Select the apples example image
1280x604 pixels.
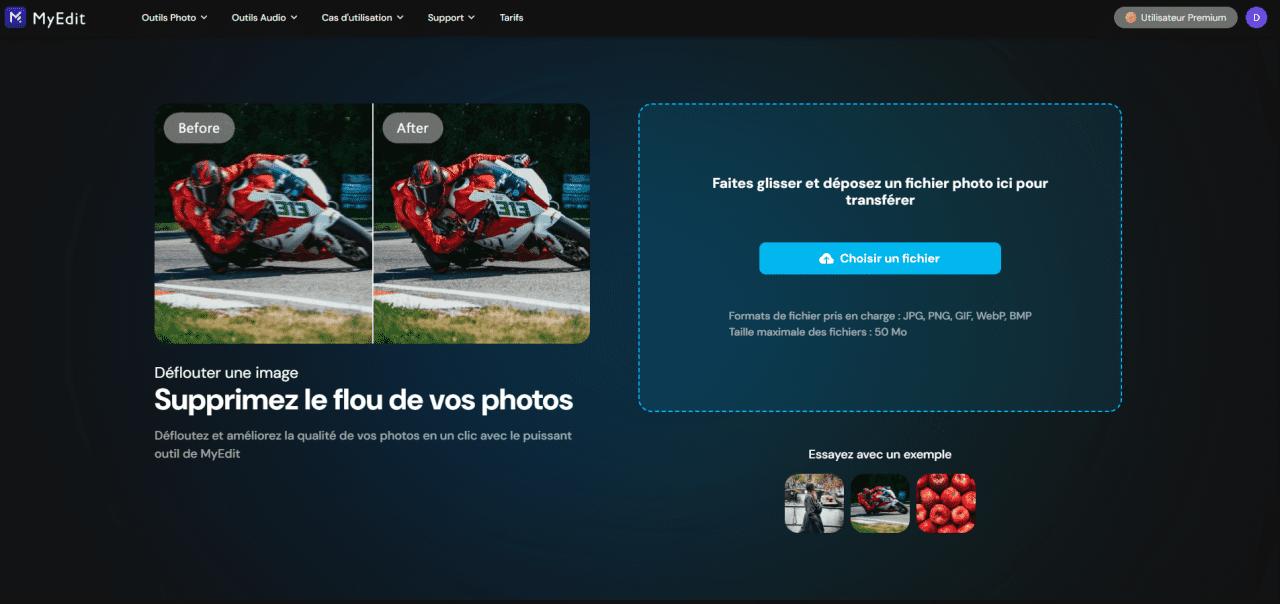(945, 503)
